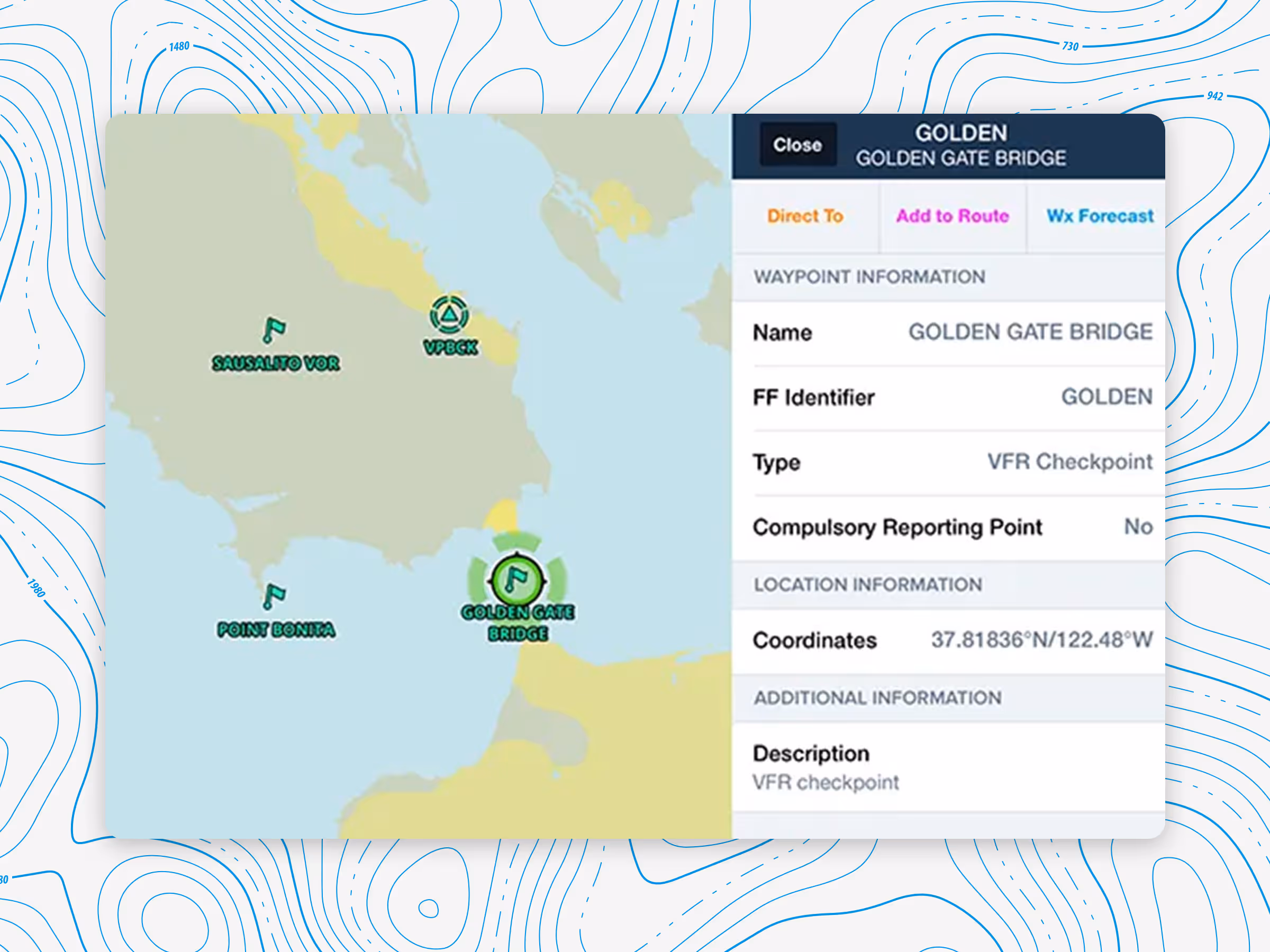
Task: Click the POINT BONITA map label
Action: [276, 629]
